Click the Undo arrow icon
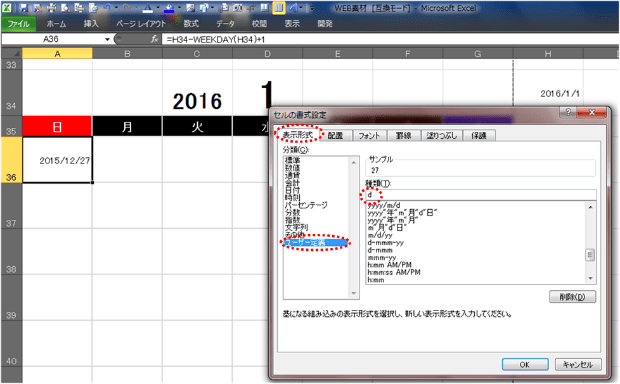 point(107,8)
